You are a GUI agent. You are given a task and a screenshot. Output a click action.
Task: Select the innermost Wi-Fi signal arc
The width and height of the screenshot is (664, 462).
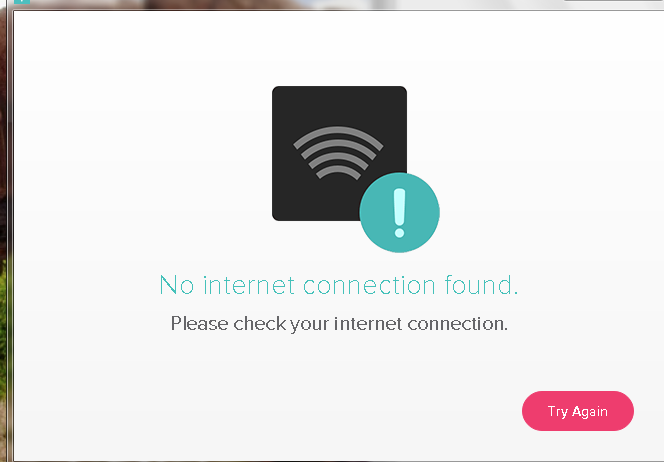pos(338,172)
